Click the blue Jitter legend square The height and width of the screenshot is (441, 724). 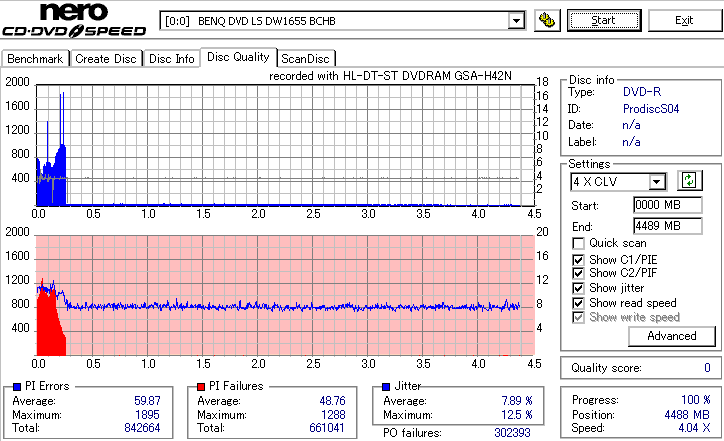point(386,387)
